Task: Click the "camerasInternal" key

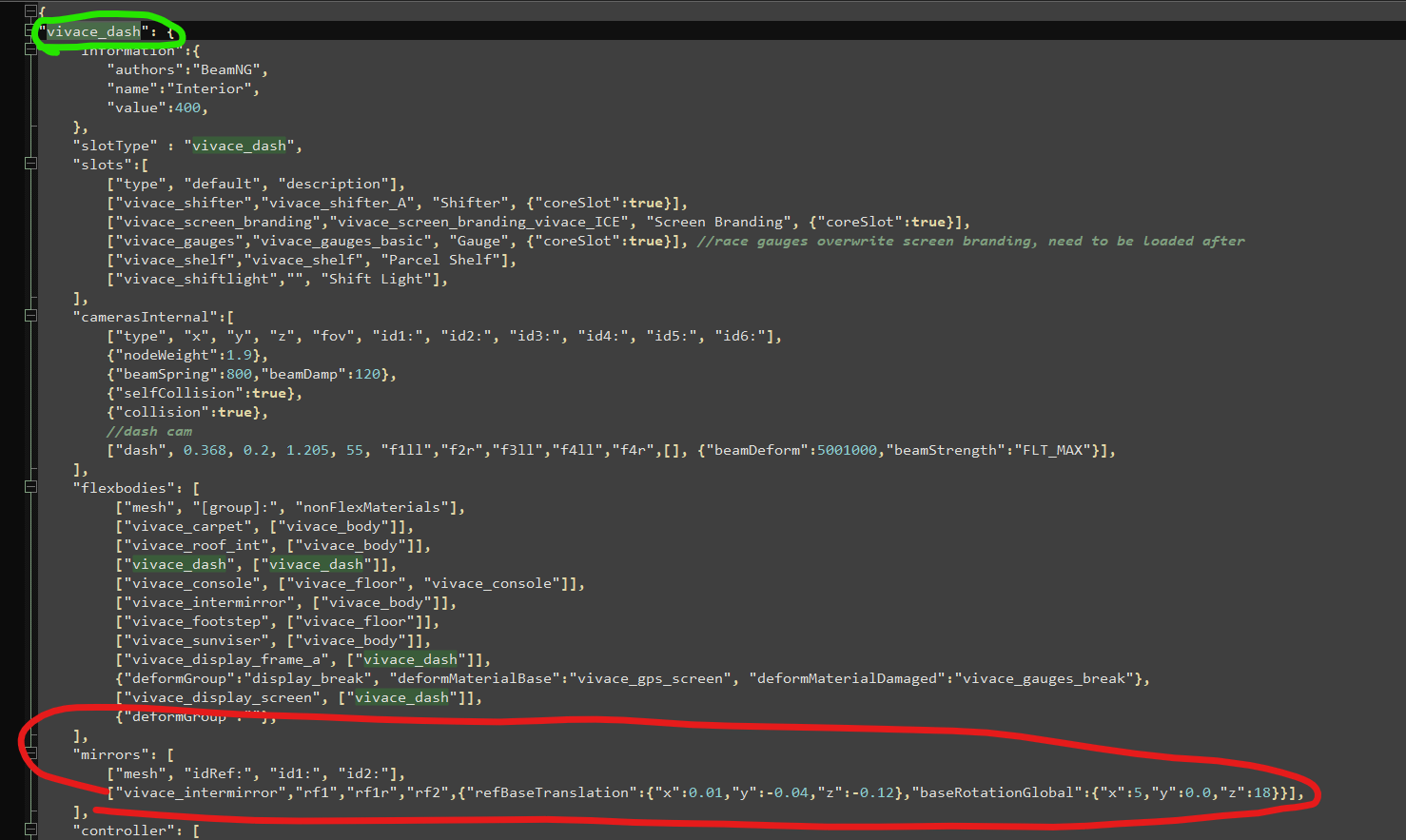Action: [145, 317]
